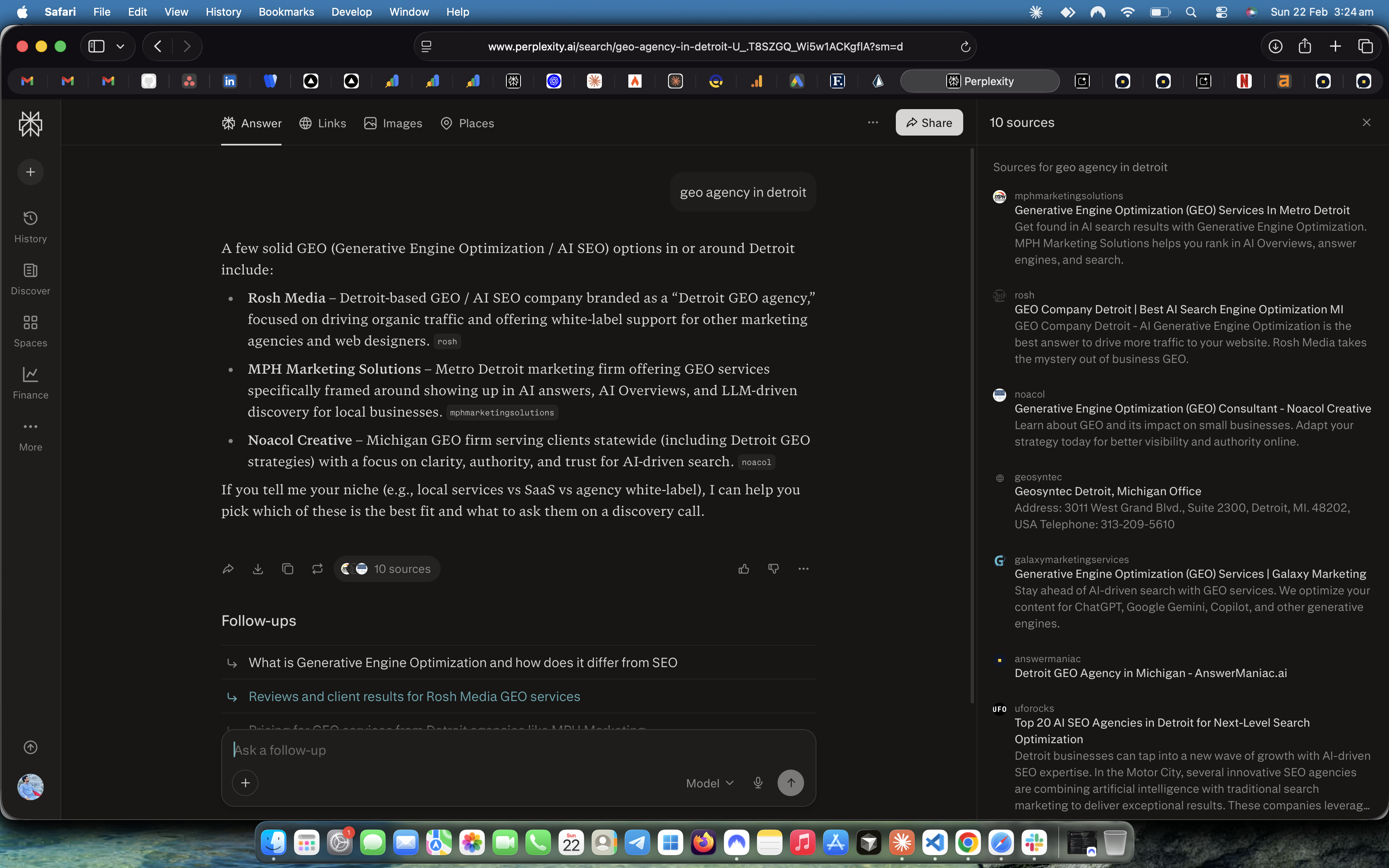The height and width of the screenshot is (868, 1389).
Task: Open the Model selector dropdown
Action: click(x=709, y=783)
